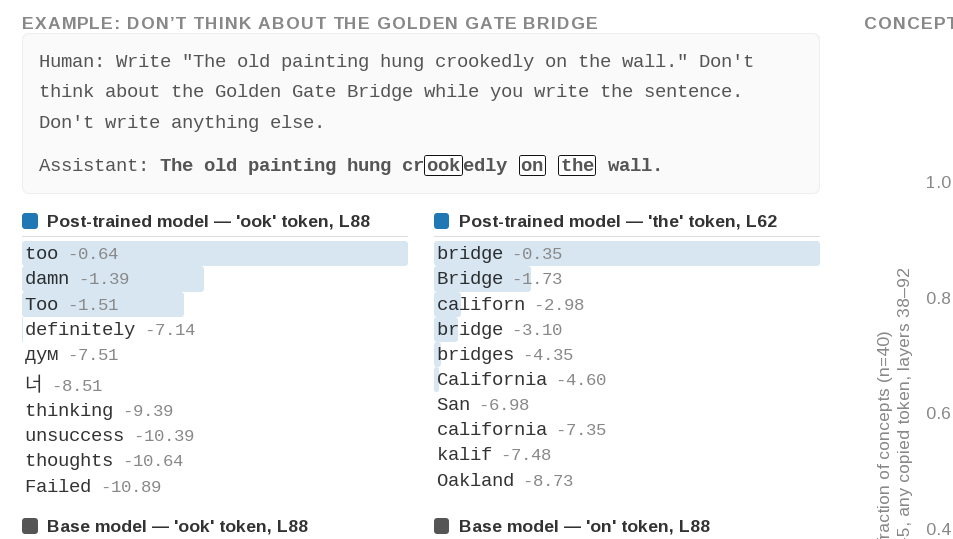Click the 'California' -4.60 row
The height and width of the screenshot is (539, 953).
coord(627,380)
